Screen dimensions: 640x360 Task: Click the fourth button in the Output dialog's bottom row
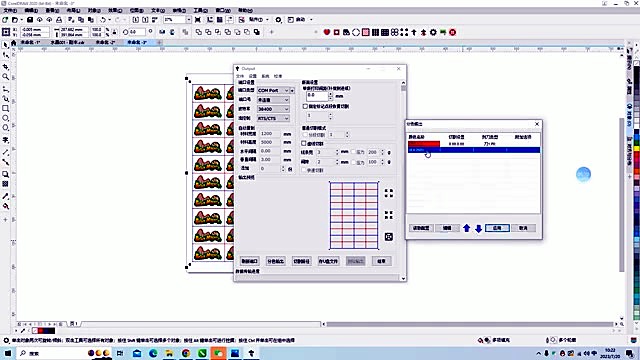pyautogui.click(x=329, y=261)
